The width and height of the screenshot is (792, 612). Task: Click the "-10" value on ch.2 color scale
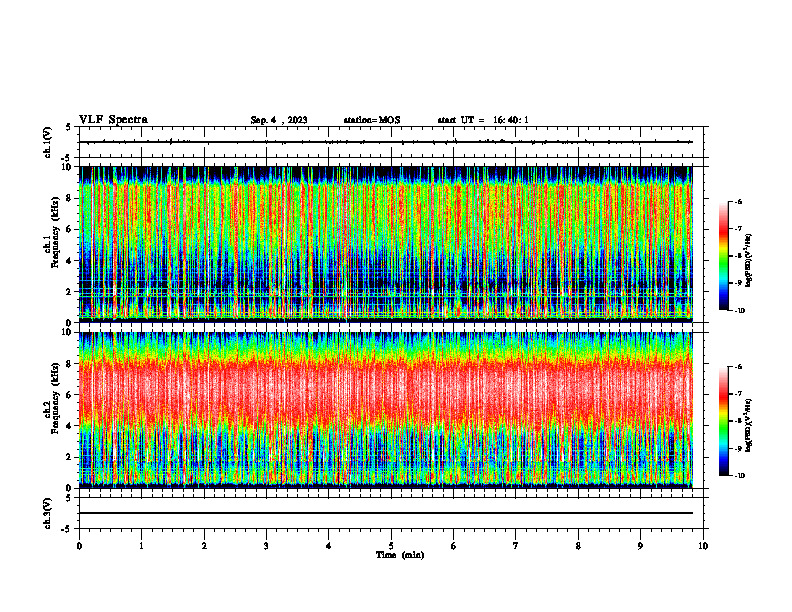click(x=739, y=476)
